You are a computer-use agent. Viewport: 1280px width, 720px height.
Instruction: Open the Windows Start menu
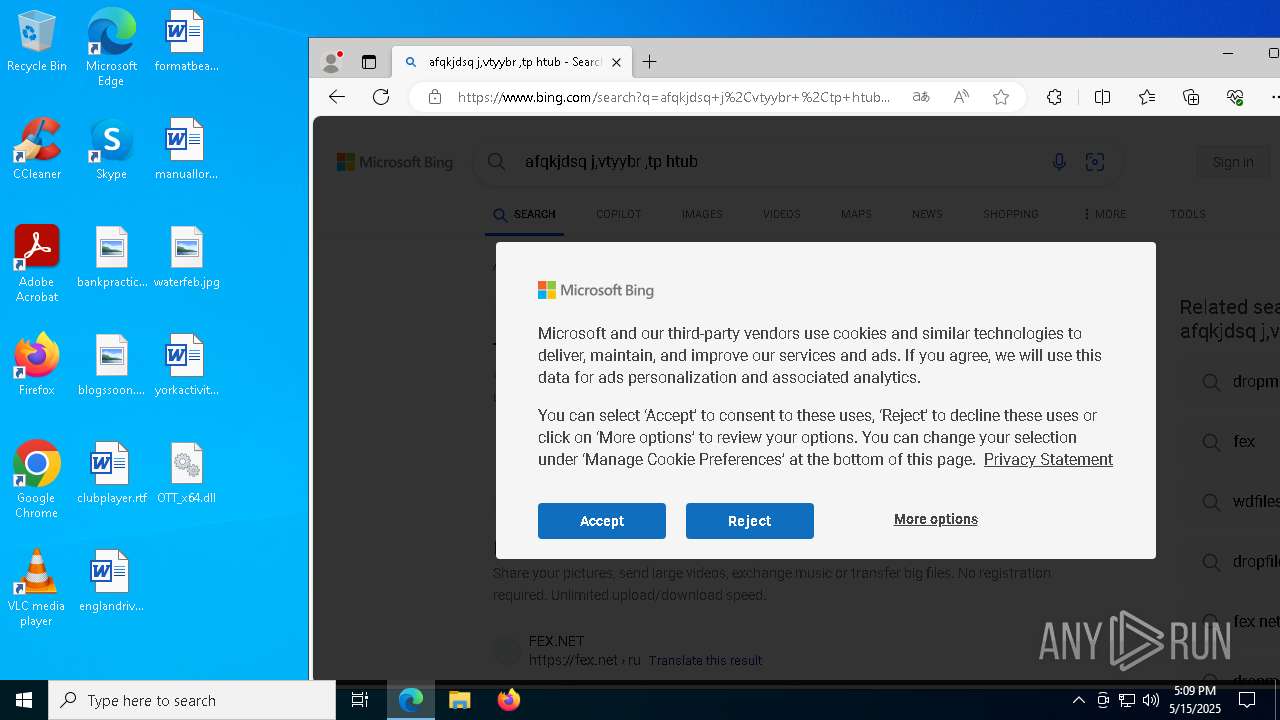coord(24,700)
